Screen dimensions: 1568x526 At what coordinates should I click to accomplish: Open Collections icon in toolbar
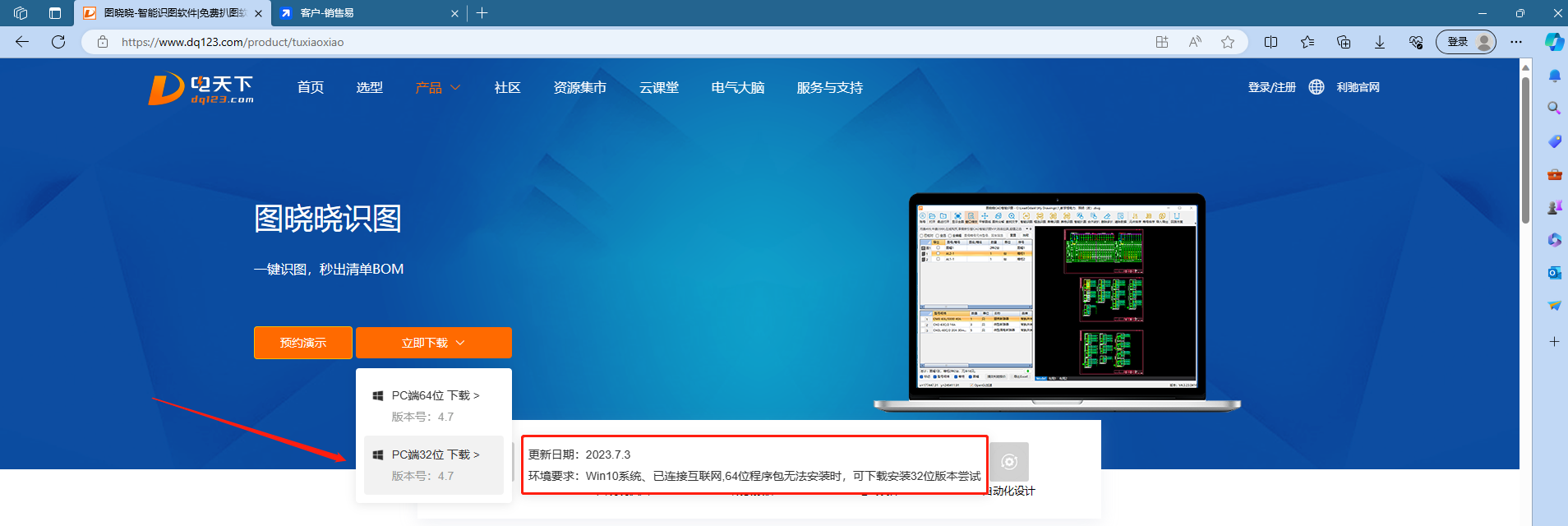tap(1344, 42)
